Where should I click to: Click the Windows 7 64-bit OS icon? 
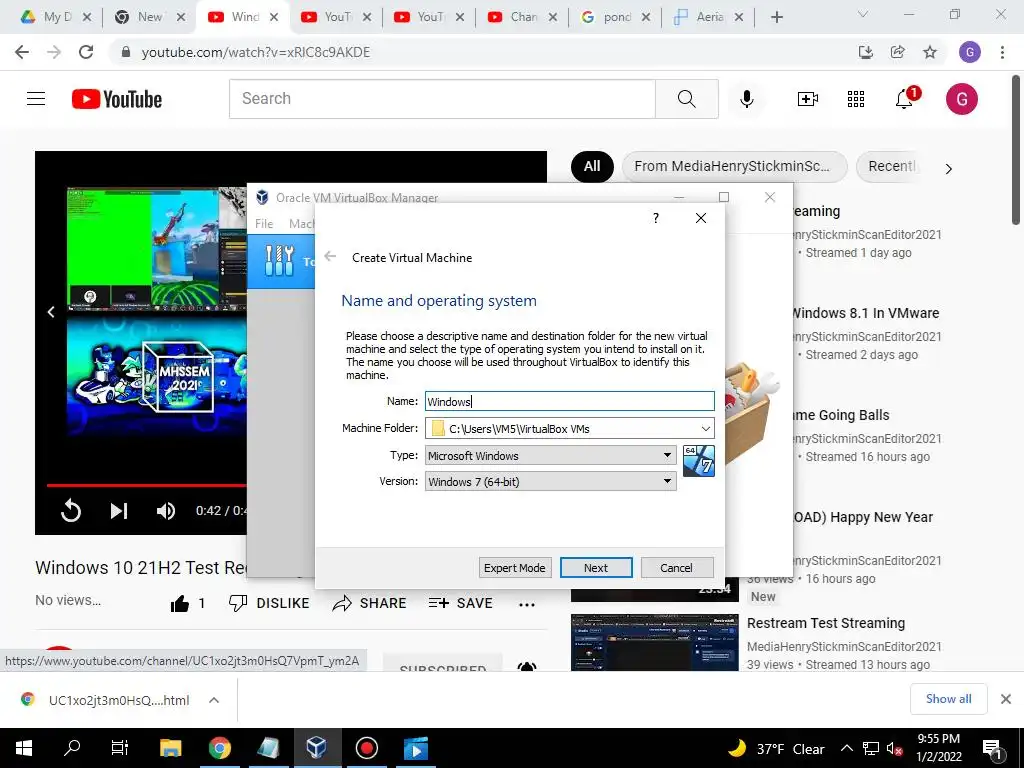point(699,460)
